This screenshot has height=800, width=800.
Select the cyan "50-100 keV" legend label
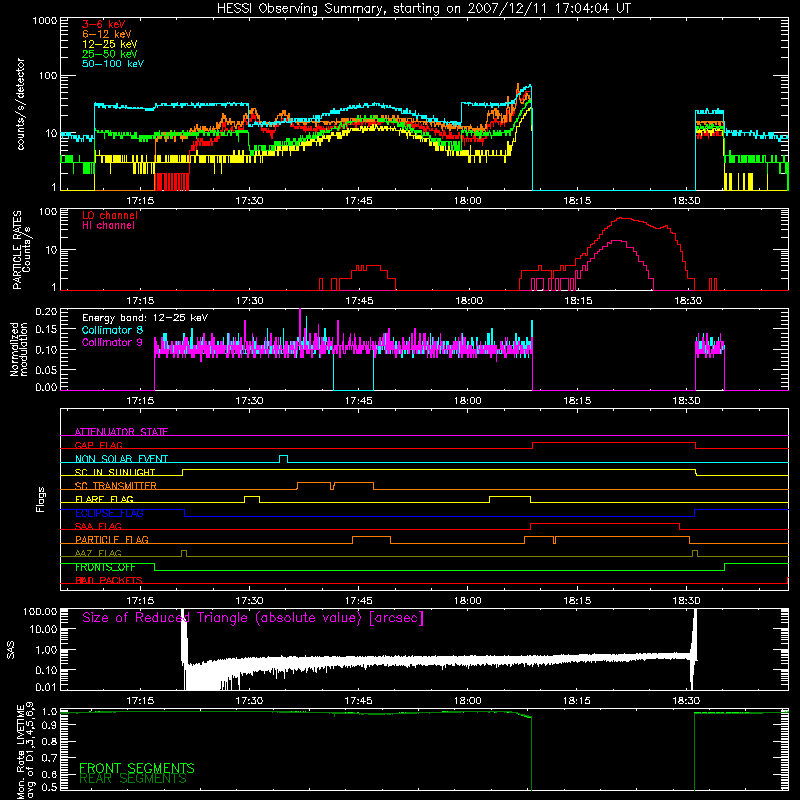coord(113,64)
